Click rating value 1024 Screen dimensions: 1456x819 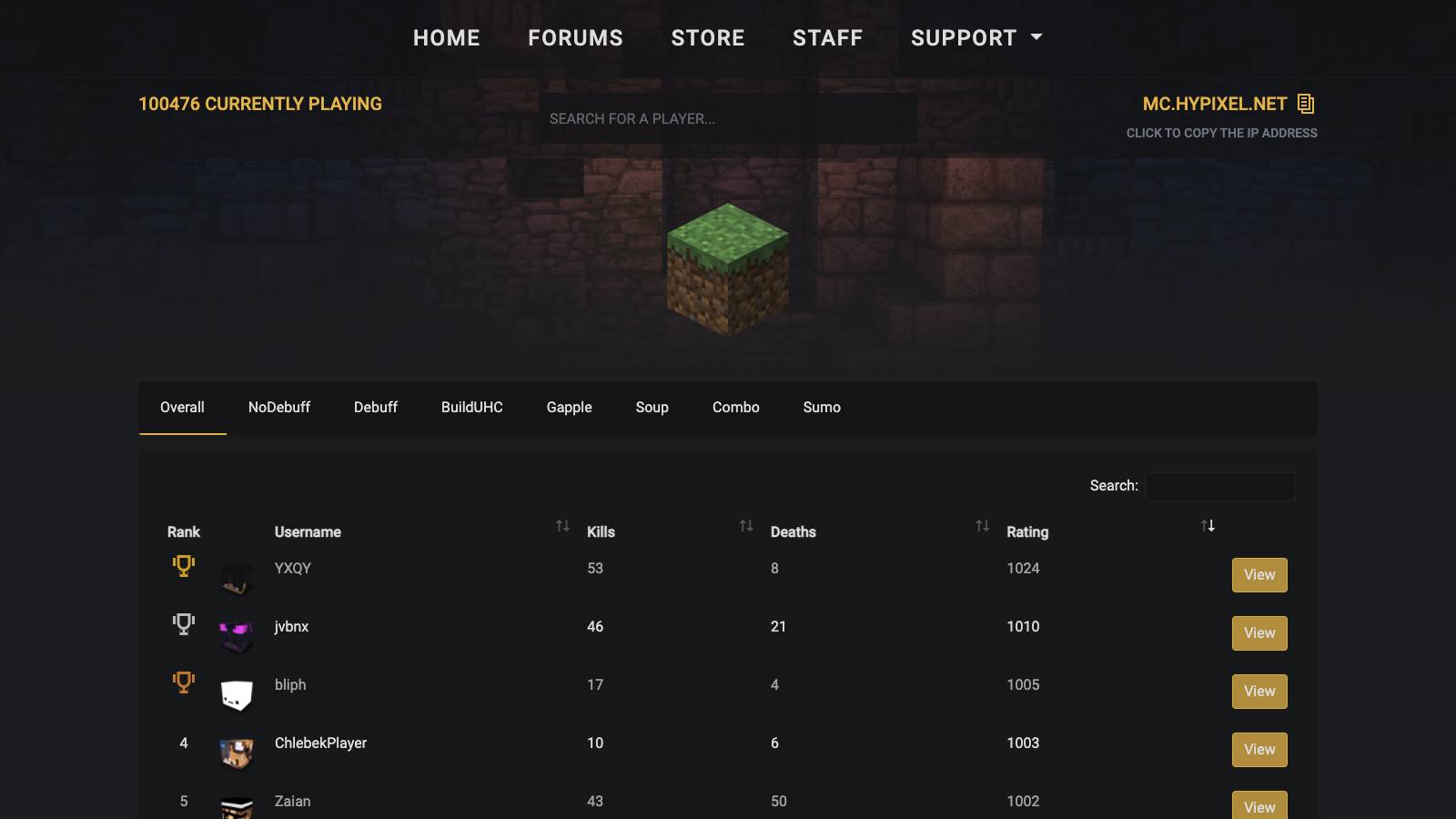[x=1023, y=569]
